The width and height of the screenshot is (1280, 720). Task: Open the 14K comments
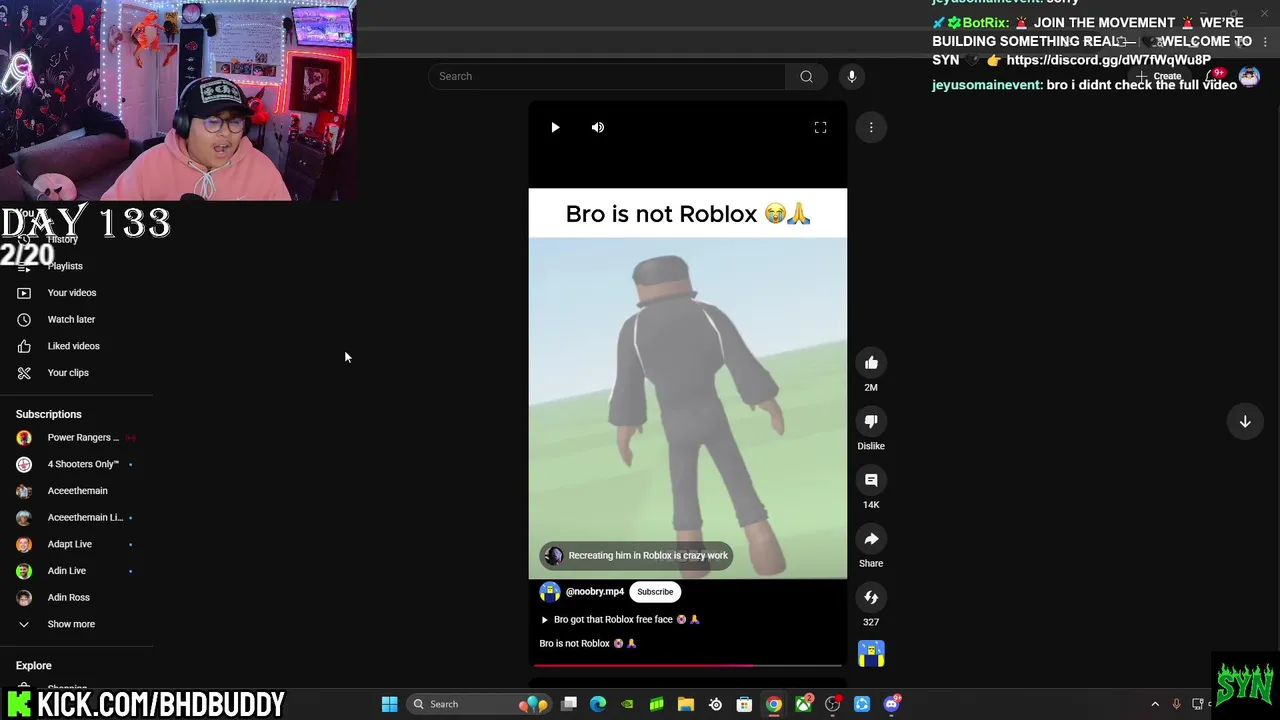(871, 480)
